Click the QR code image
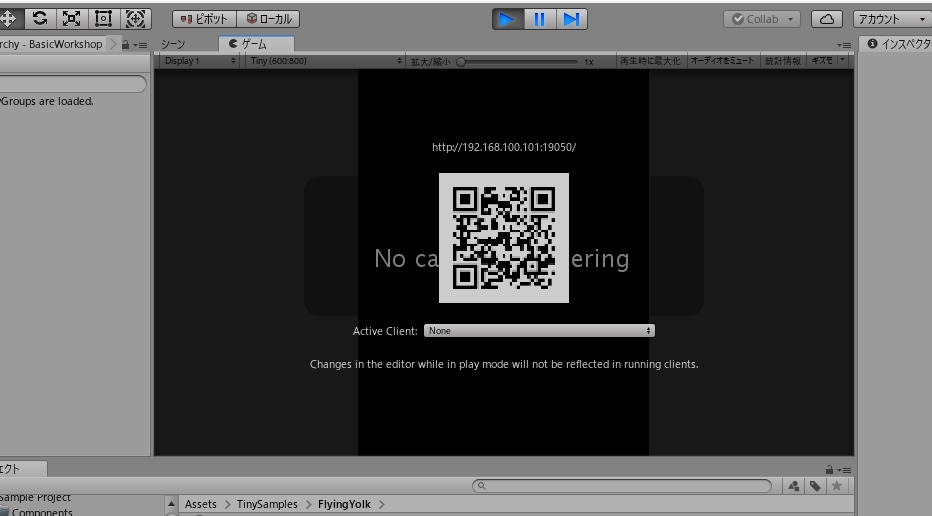 pyautogui.click(x=504, y=238)
